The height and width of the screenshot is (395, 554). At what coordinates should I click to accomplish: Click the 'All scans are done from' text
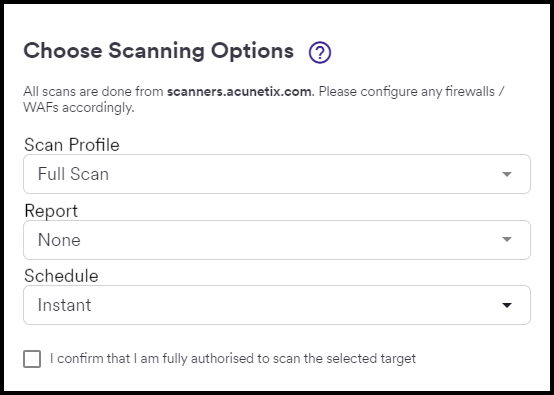pos(93,92)
